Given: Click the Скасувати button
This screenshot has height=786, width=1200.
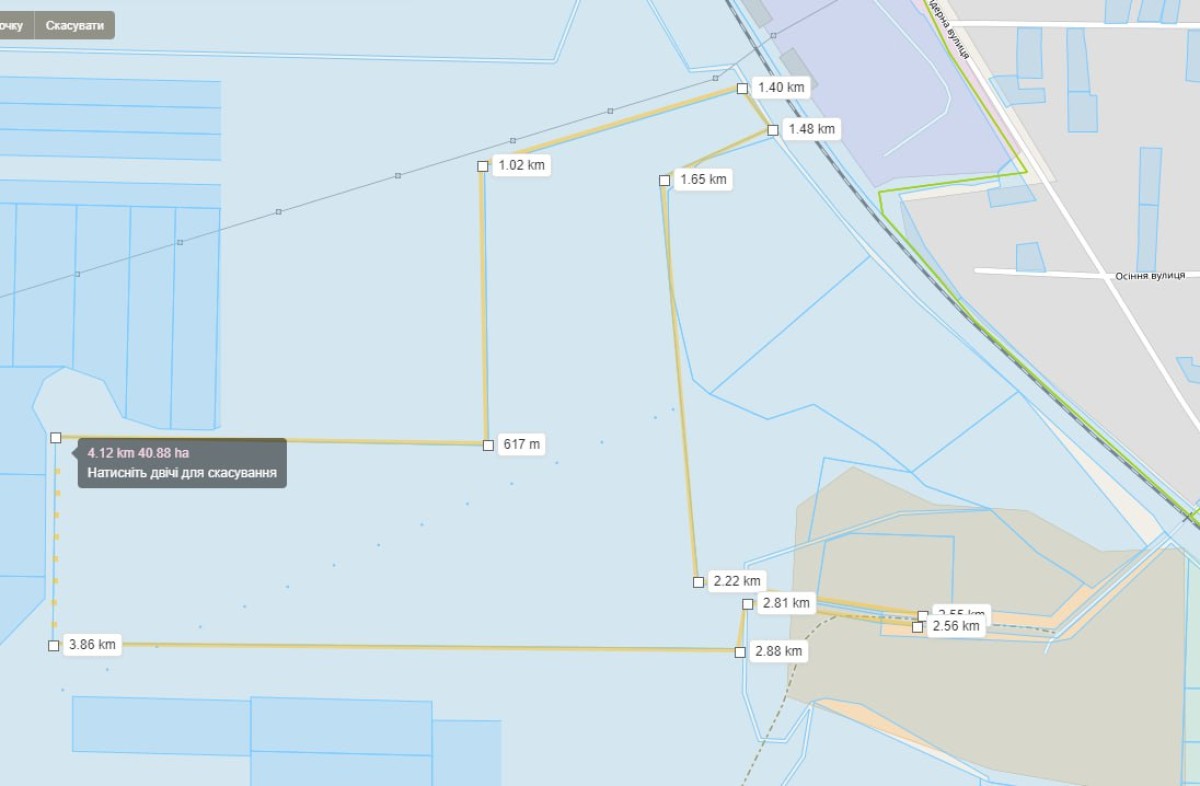Looking at the screenshot, I should tap(74, 25).
